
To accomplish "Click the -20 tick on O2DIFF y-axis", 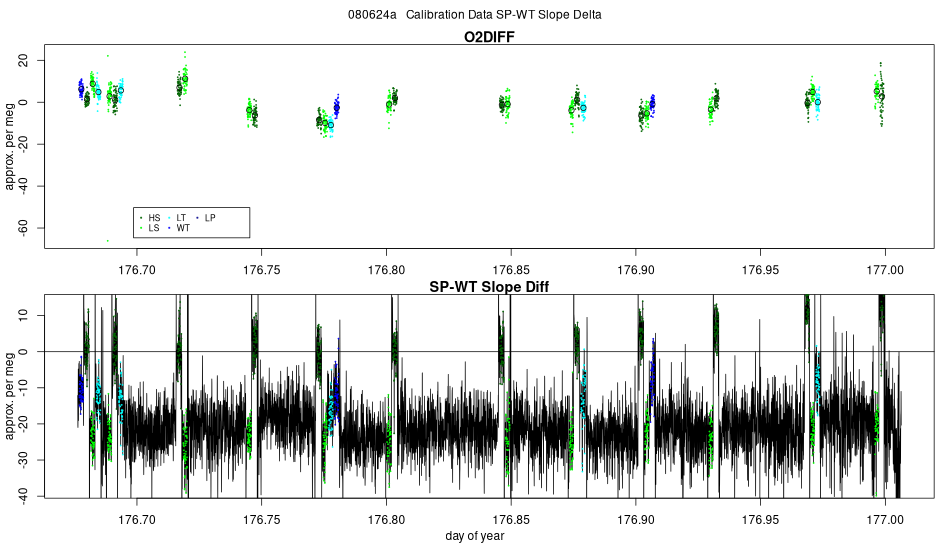I will click(x=23, y=144).
